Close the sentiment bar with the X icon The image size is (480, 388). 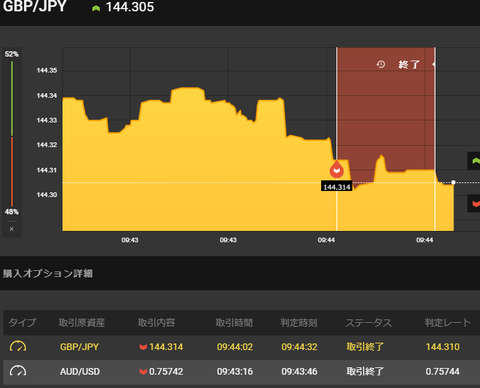pos(12,229)
